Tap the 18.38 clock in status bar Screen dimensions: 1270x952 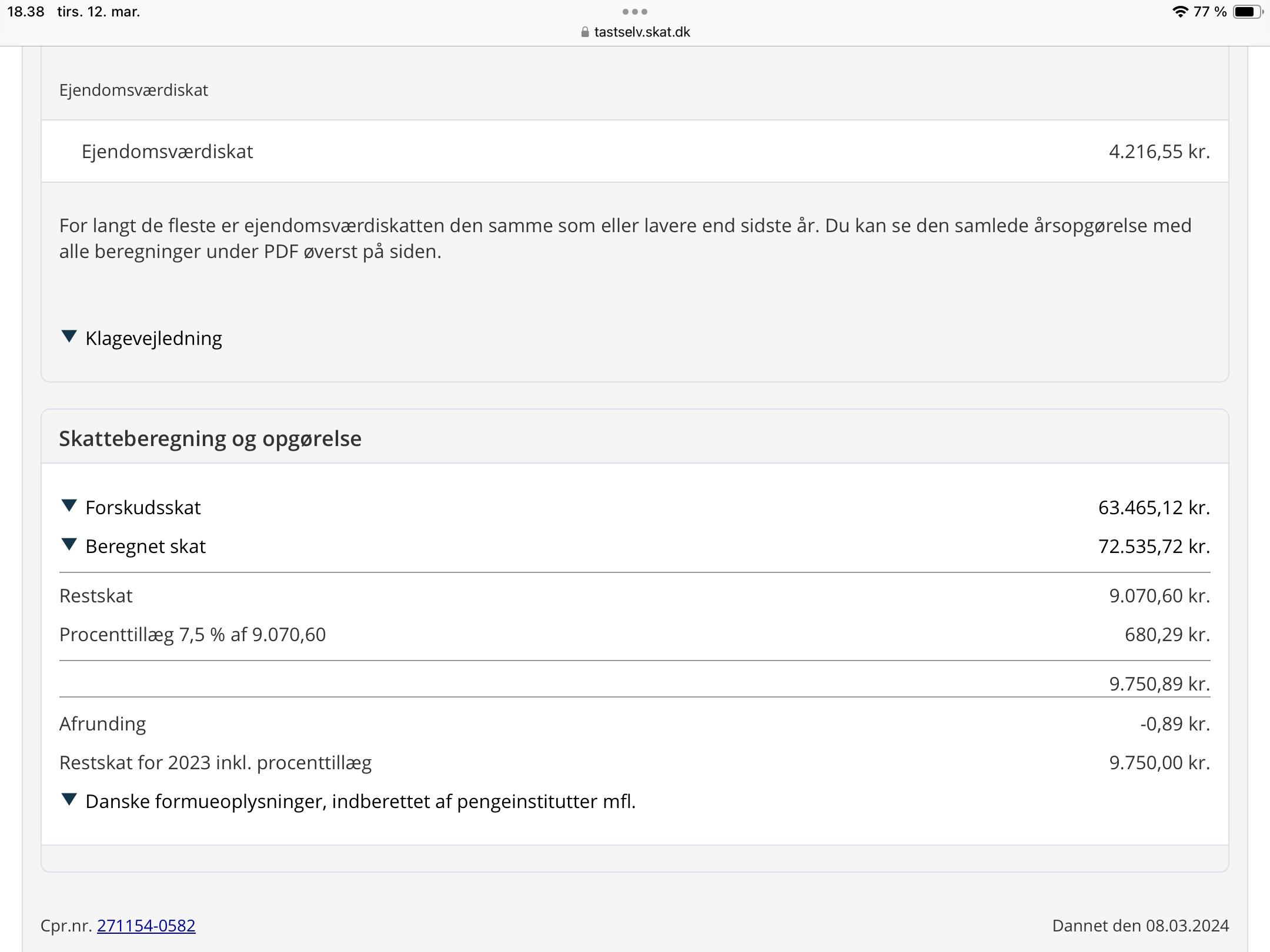click(x=26, y=12)
